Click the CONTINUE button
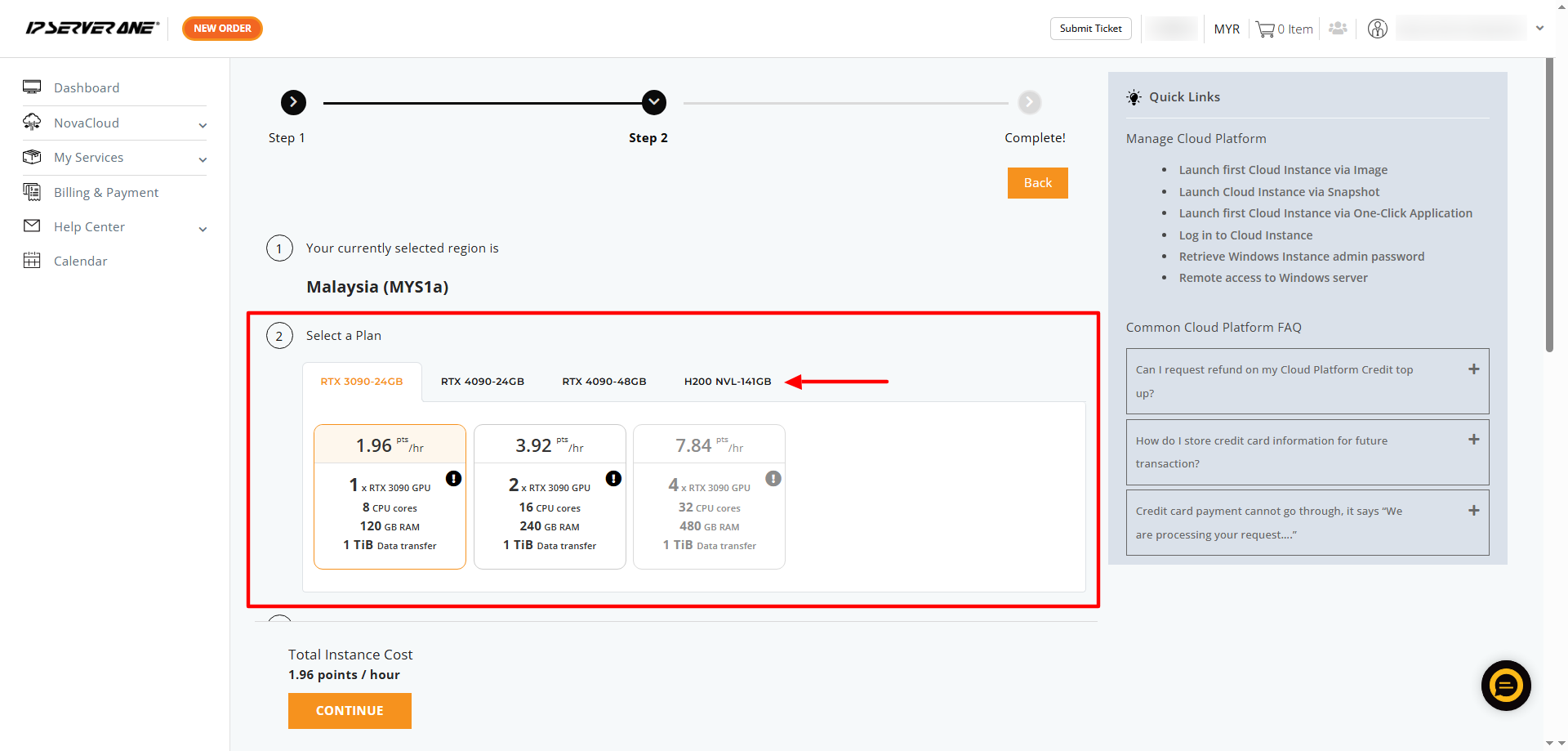 tap(350, 710)
